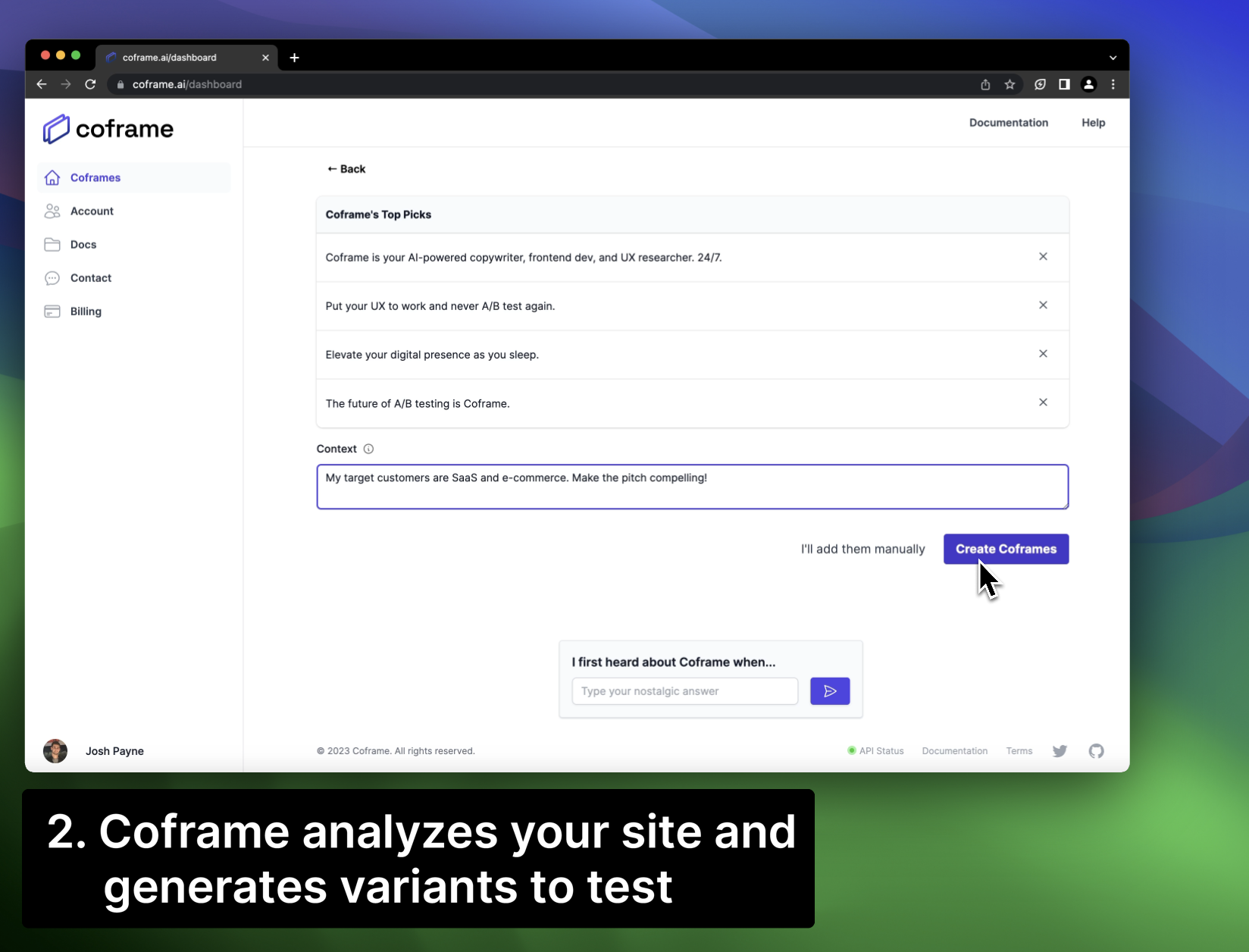Click the Josh Payne user name
This screenshot has height=952, width=1249.
pos(114,751)
